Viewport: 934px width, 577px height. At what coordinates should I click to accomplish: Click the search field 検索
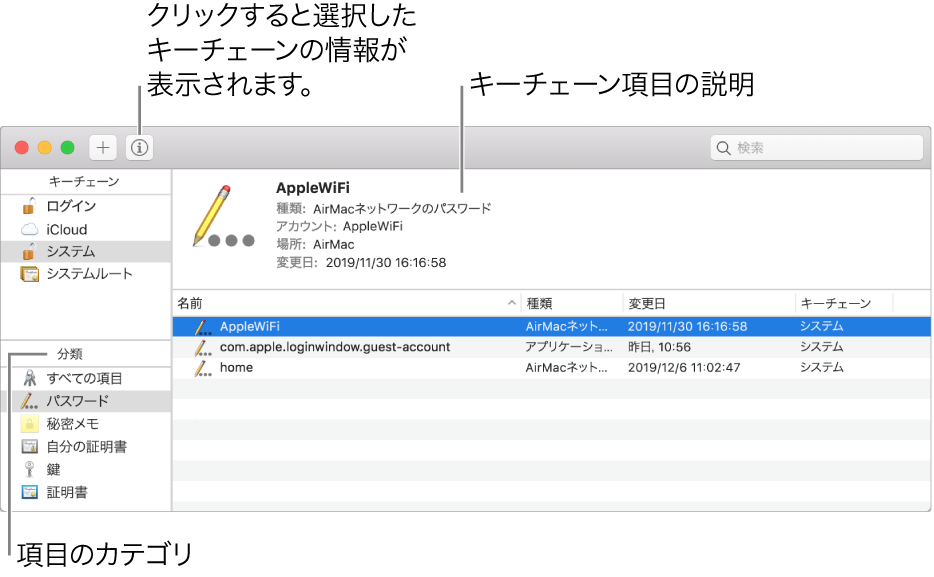(x=816, y=148)
